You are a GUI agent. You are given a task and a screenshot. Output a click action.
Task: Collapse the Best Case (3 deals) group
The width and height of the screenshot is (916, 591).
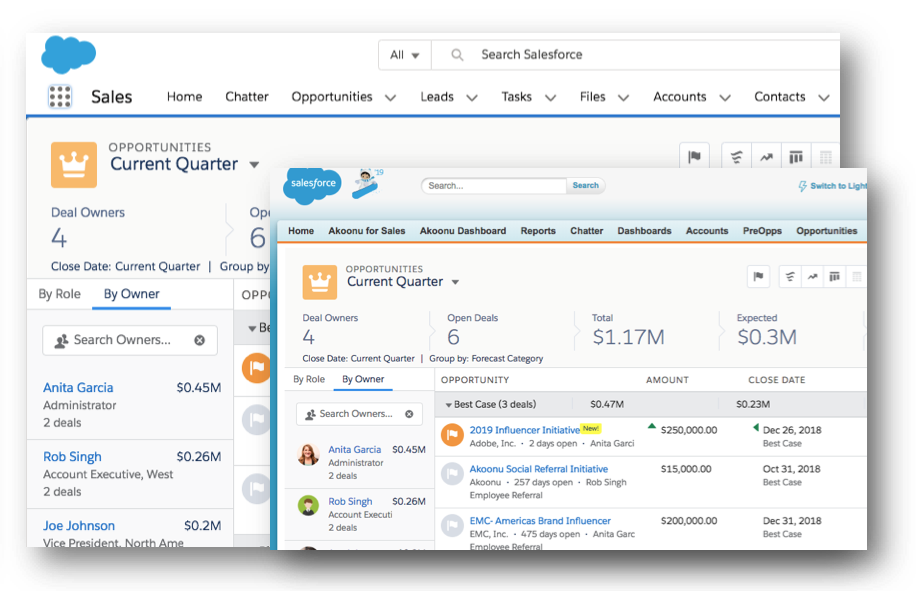(x=449, y=405)
